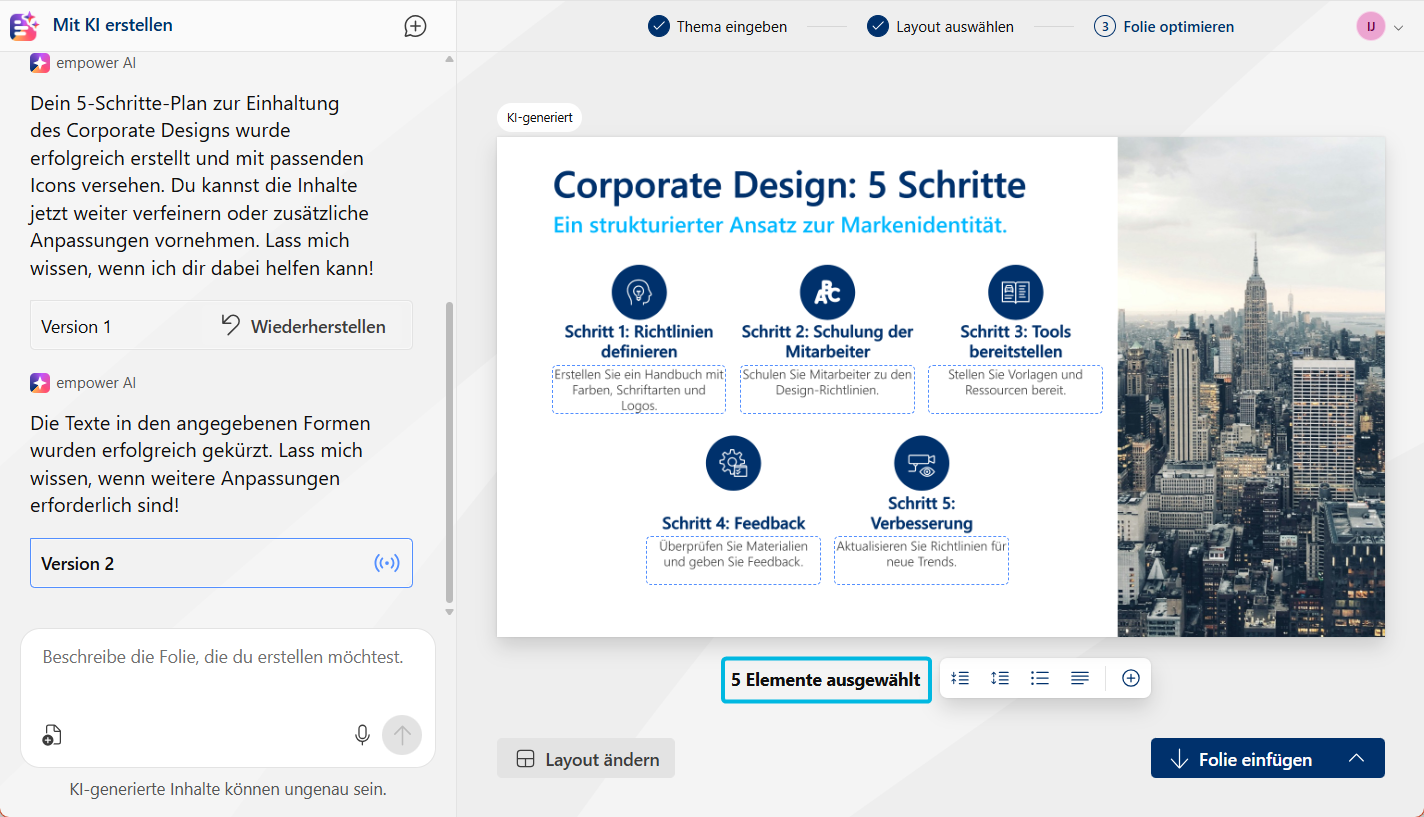Click the step 3 circle icon
Image resolution: width=1424 pixels, height=817 pixels.
click(1105, 26)
